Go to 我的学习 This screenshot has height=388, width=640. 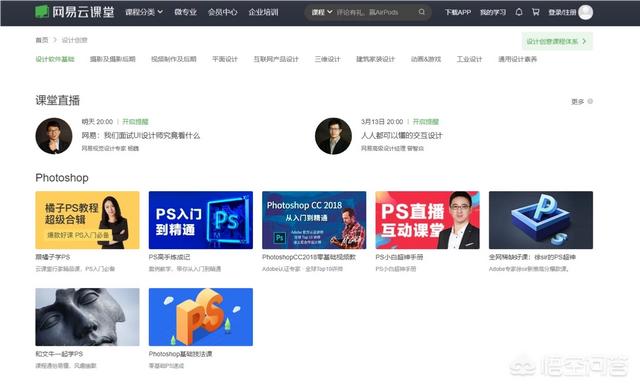(x=493, y=12)
